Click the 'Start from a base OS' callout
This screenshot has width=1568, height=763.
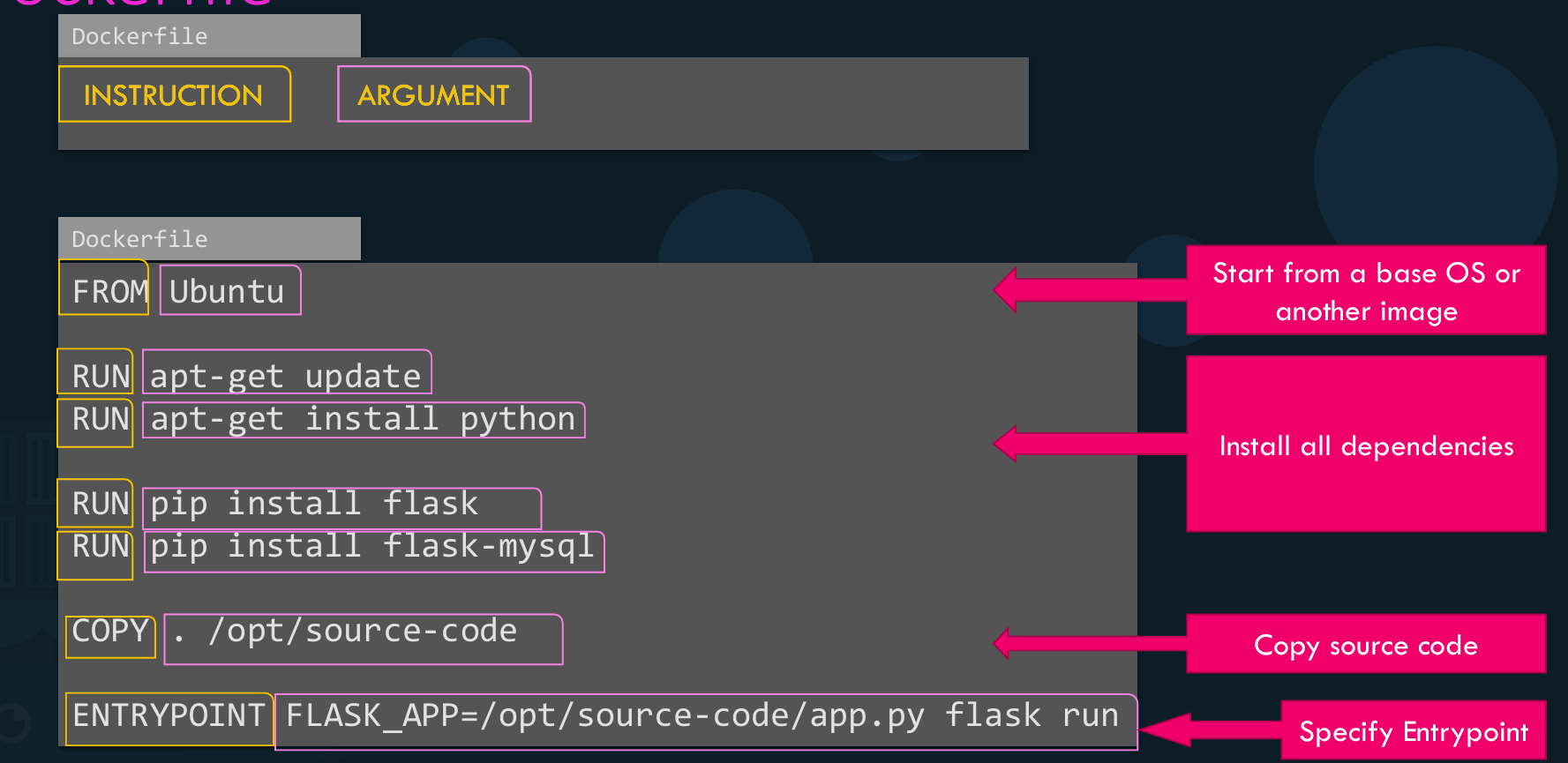tap(1365, 290)
